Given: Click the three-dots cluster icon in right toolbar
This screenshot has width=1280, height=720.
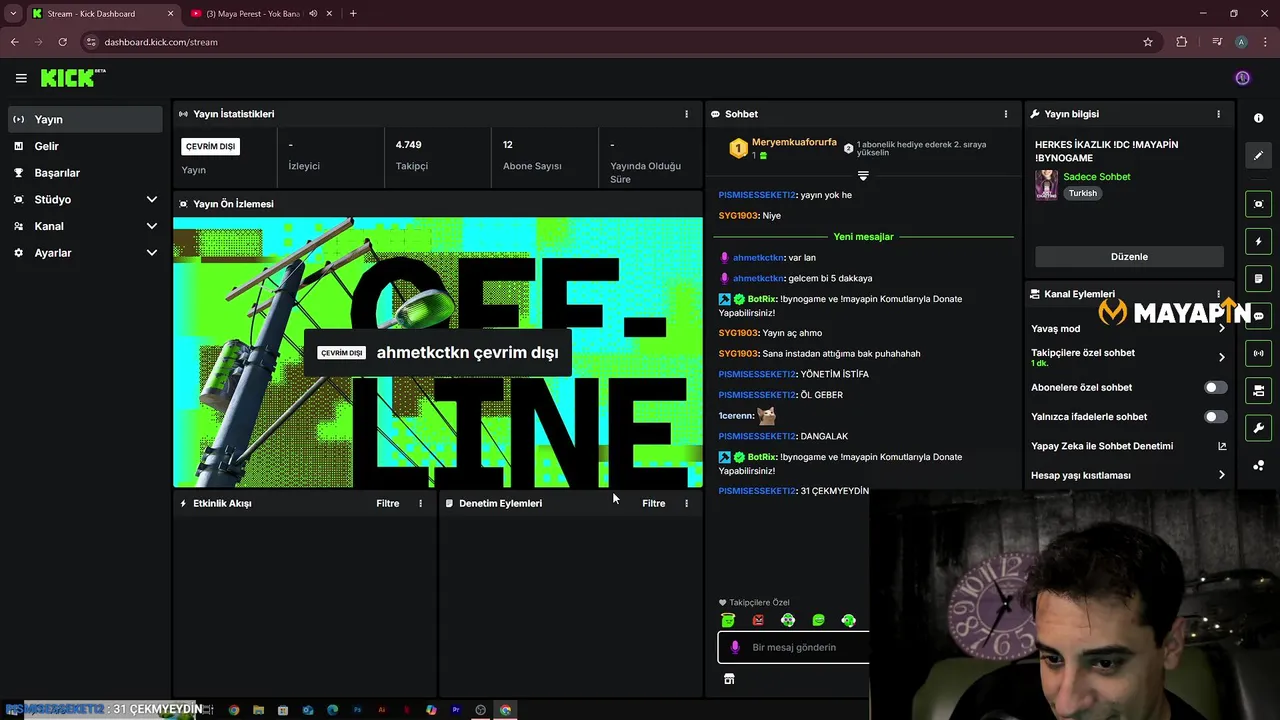Looking at the screenshot, I should click(1258, 465).
